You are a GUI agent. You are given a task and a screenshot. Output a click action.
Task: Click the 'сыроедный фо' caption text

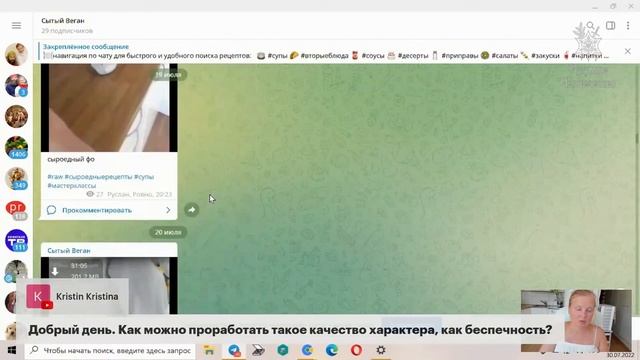click(x=71, y=159)
